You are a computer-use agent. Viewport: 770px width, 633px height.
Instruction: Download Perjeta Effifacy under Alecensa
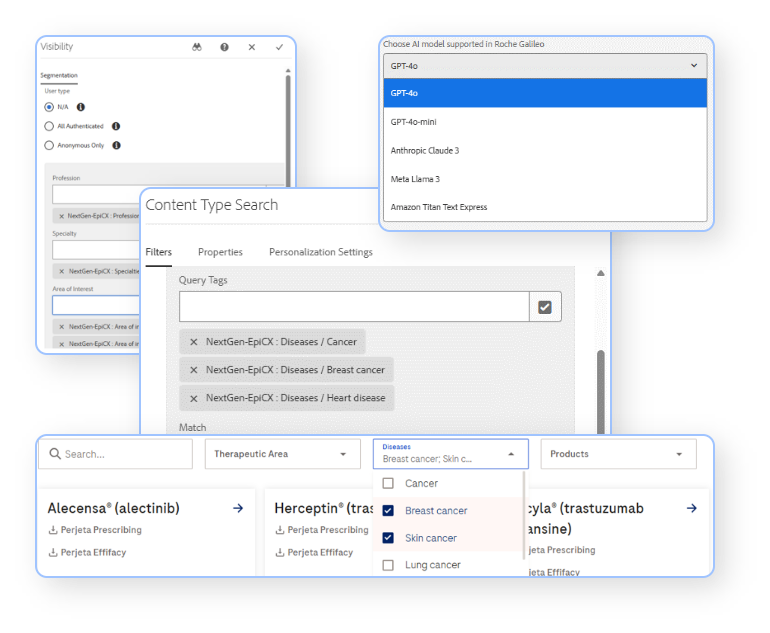[87, 552]
